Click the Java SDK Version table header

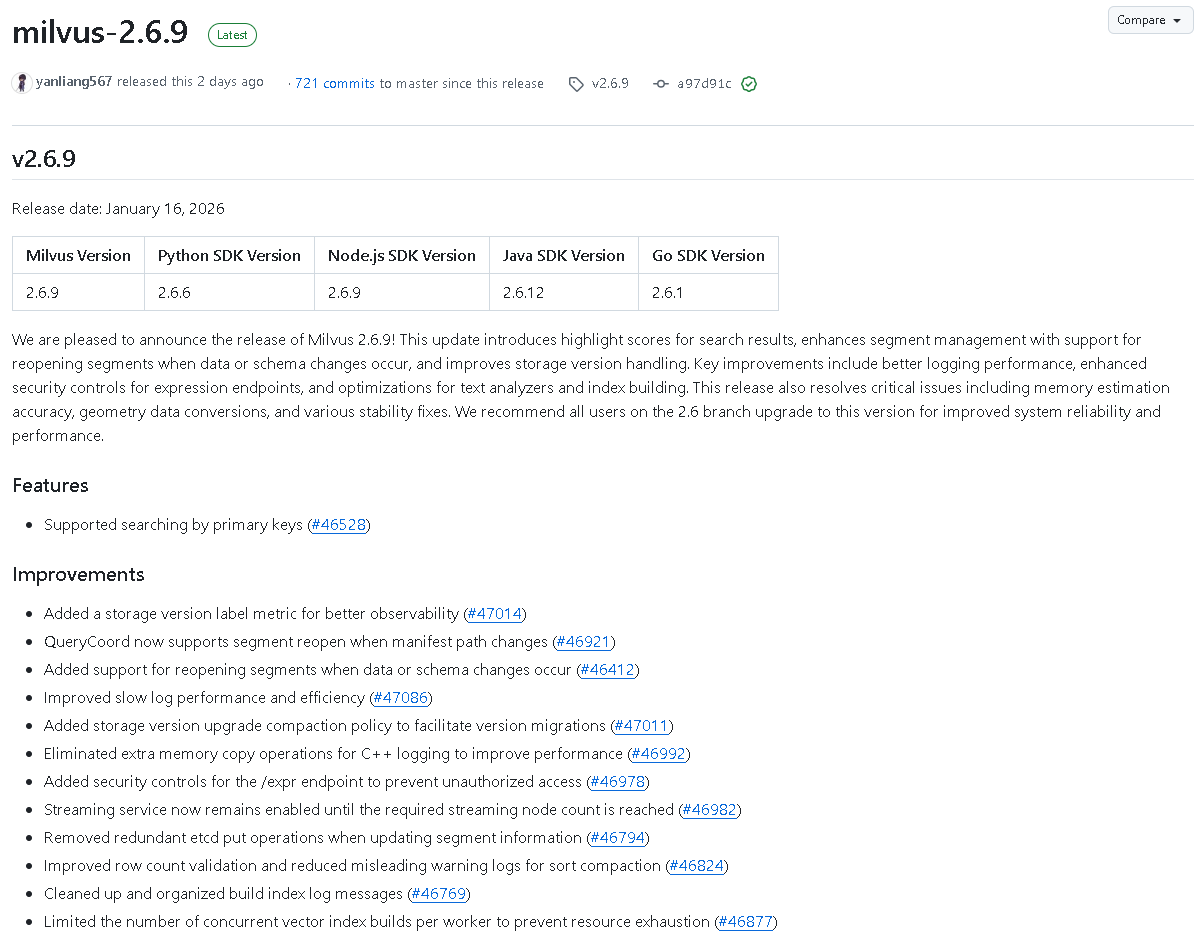point(564,255)
